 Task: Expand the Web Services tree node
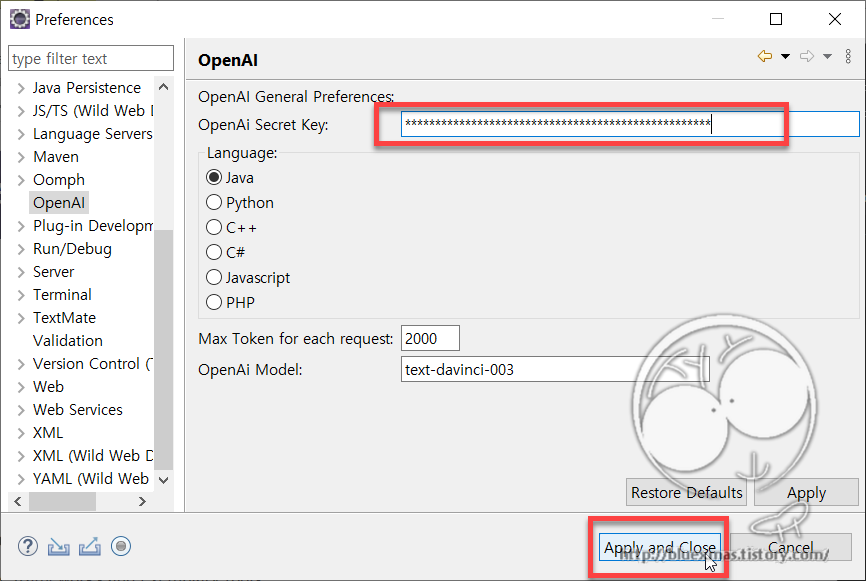tap(21, 410)
